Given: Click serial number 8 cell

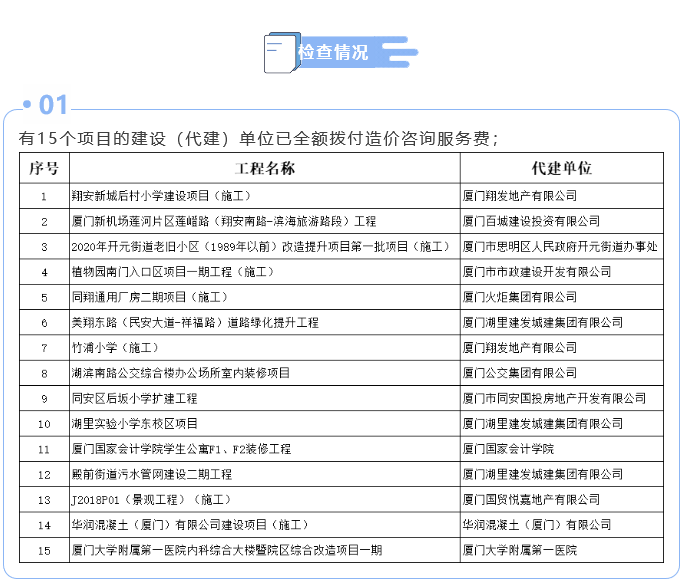Looking at the screenshot, I should coord(44,373).
